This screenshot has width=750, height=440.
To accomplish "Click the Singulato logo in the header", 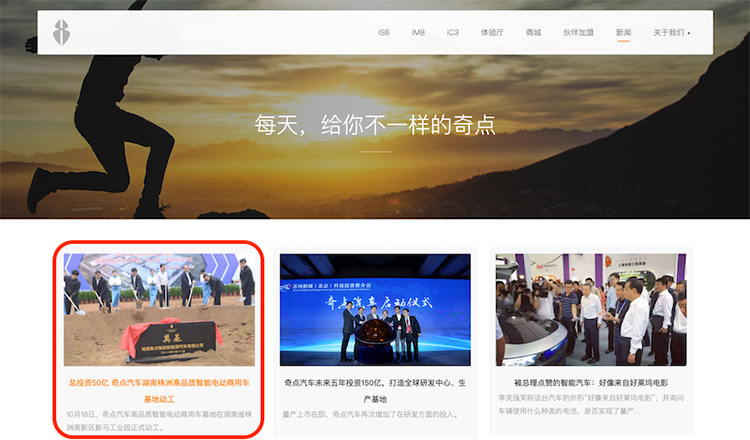I will [63, 32].
